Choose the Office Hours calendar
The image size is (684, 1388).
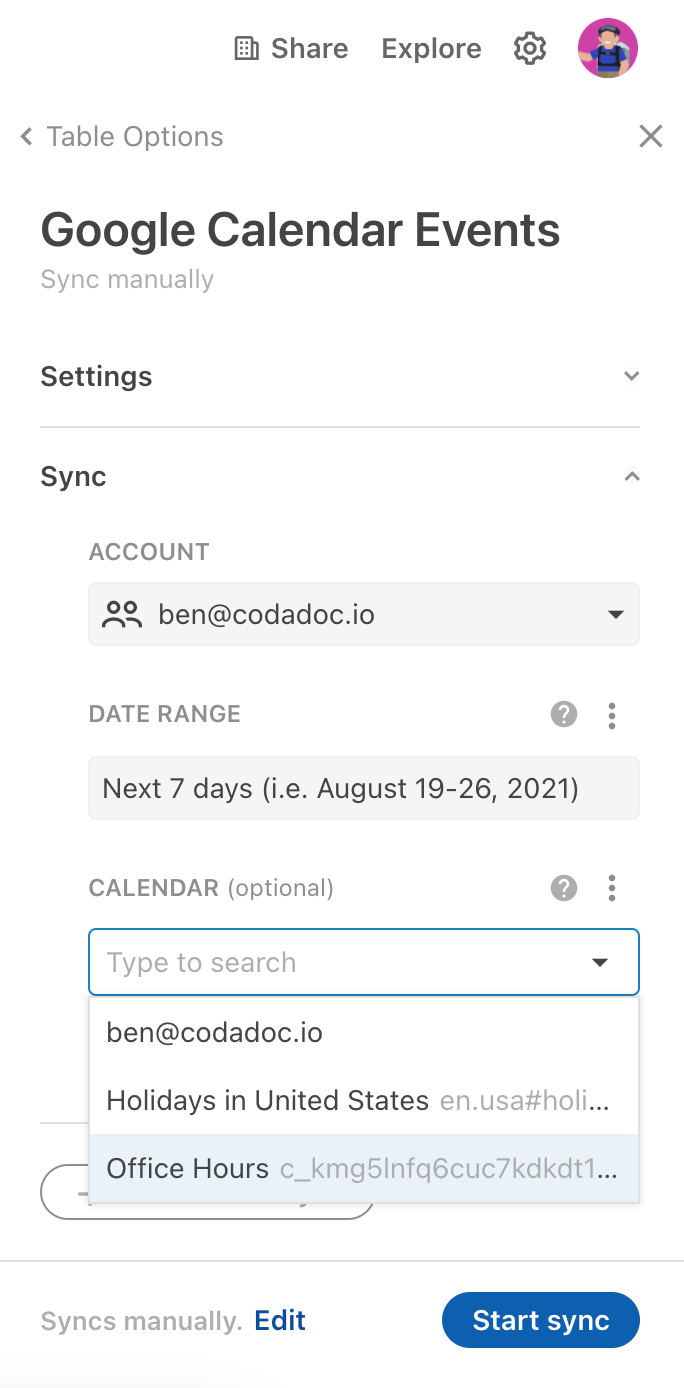point(364,1168)
